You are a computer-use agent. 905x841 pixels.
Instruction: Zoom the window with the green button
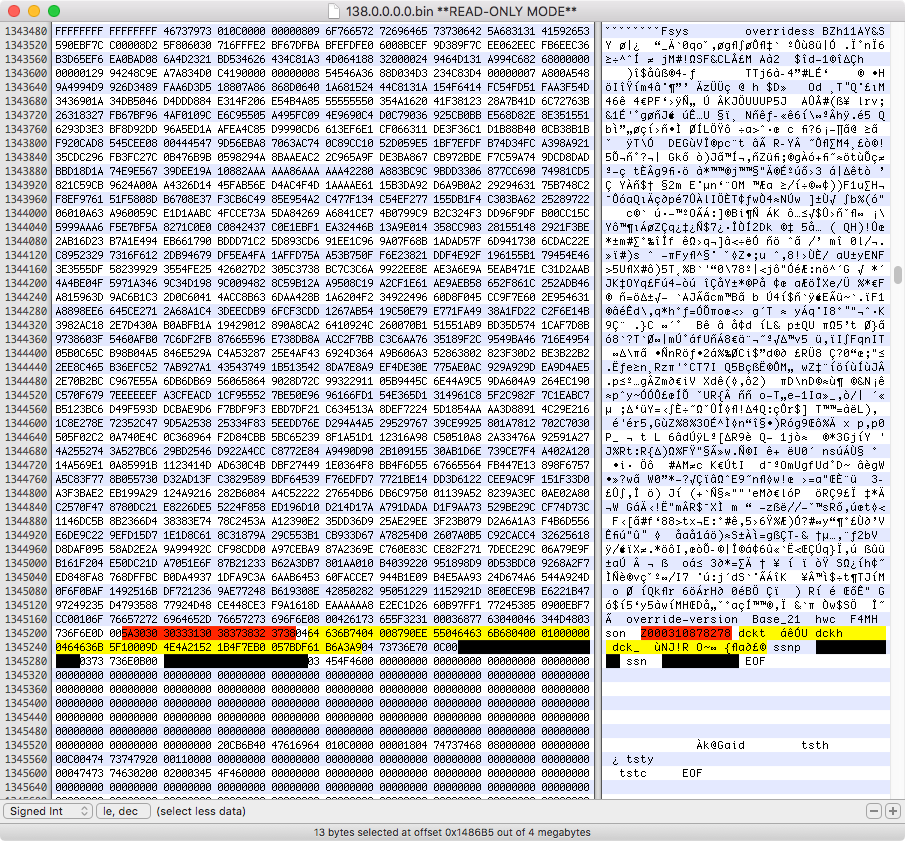[54, 11]
